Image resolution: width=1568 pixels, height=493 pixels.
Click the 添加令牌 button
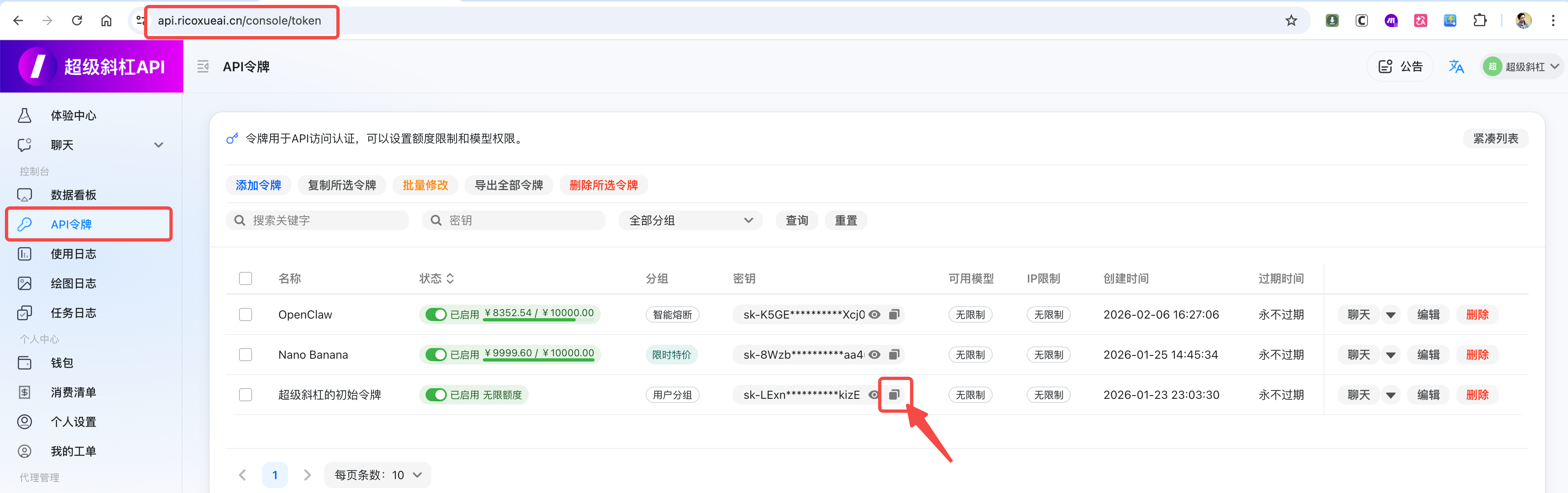coord(258,185)
